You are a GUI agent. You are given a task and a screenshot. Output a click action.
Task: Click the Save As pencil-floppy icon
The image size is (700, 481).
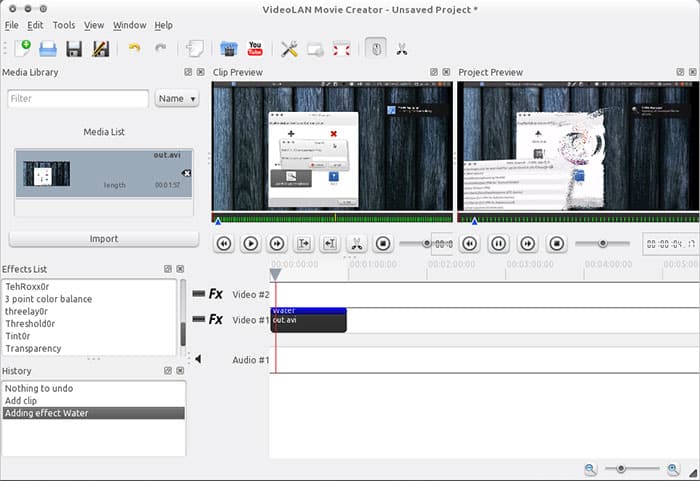(x=100, y=49)
